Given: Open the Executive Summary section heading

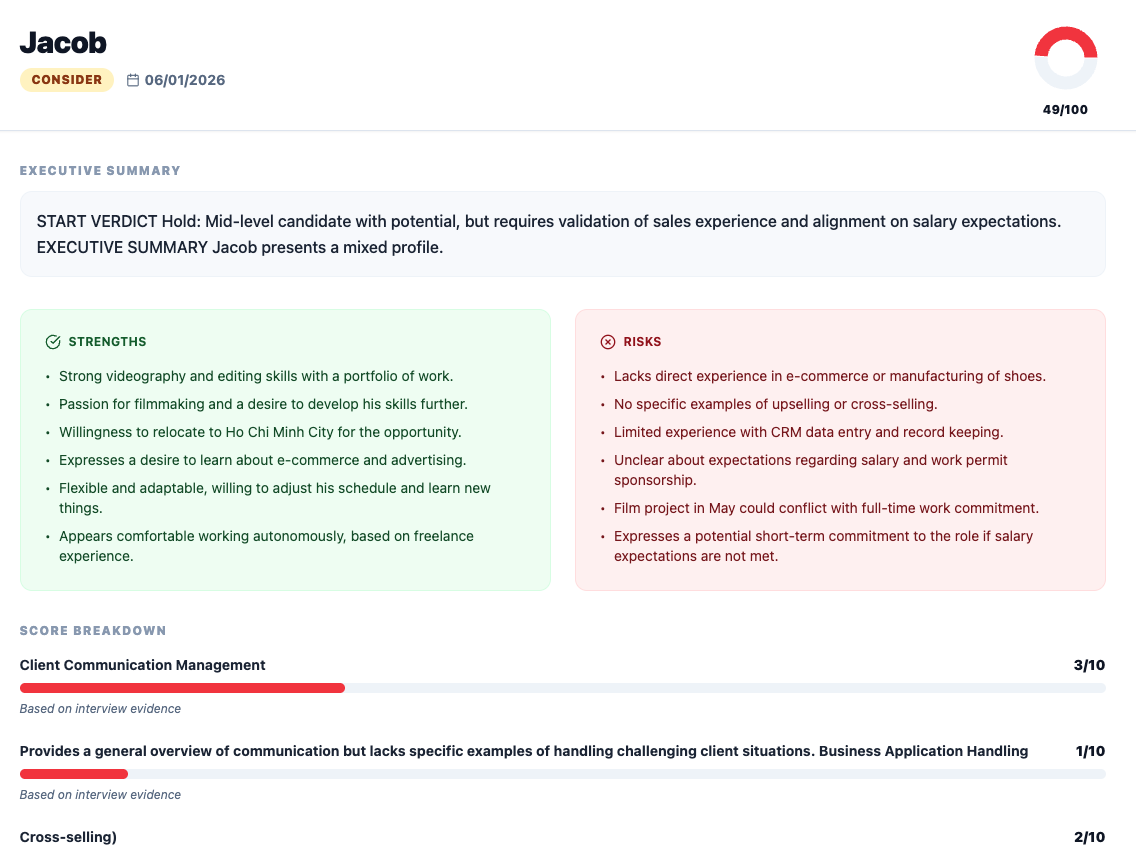Looking at the screenshot, I should (100, 170).
